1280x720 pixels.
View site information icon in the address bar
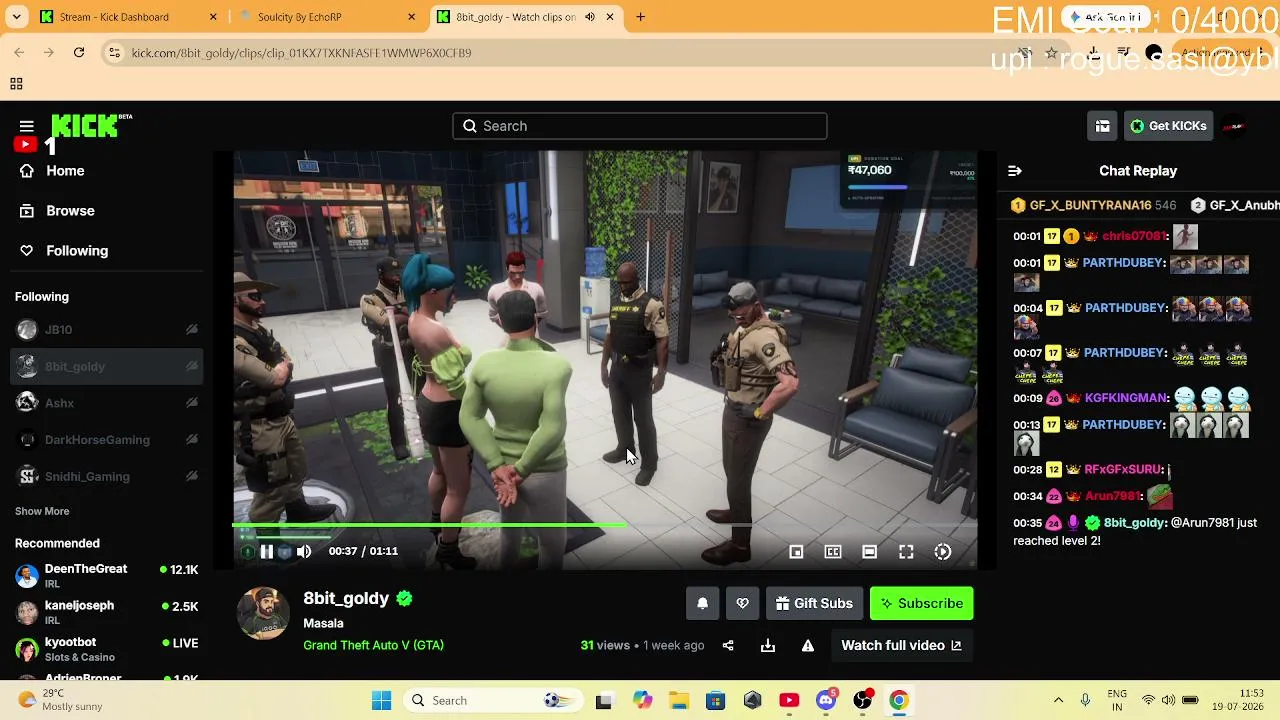(x=114, y=53)
